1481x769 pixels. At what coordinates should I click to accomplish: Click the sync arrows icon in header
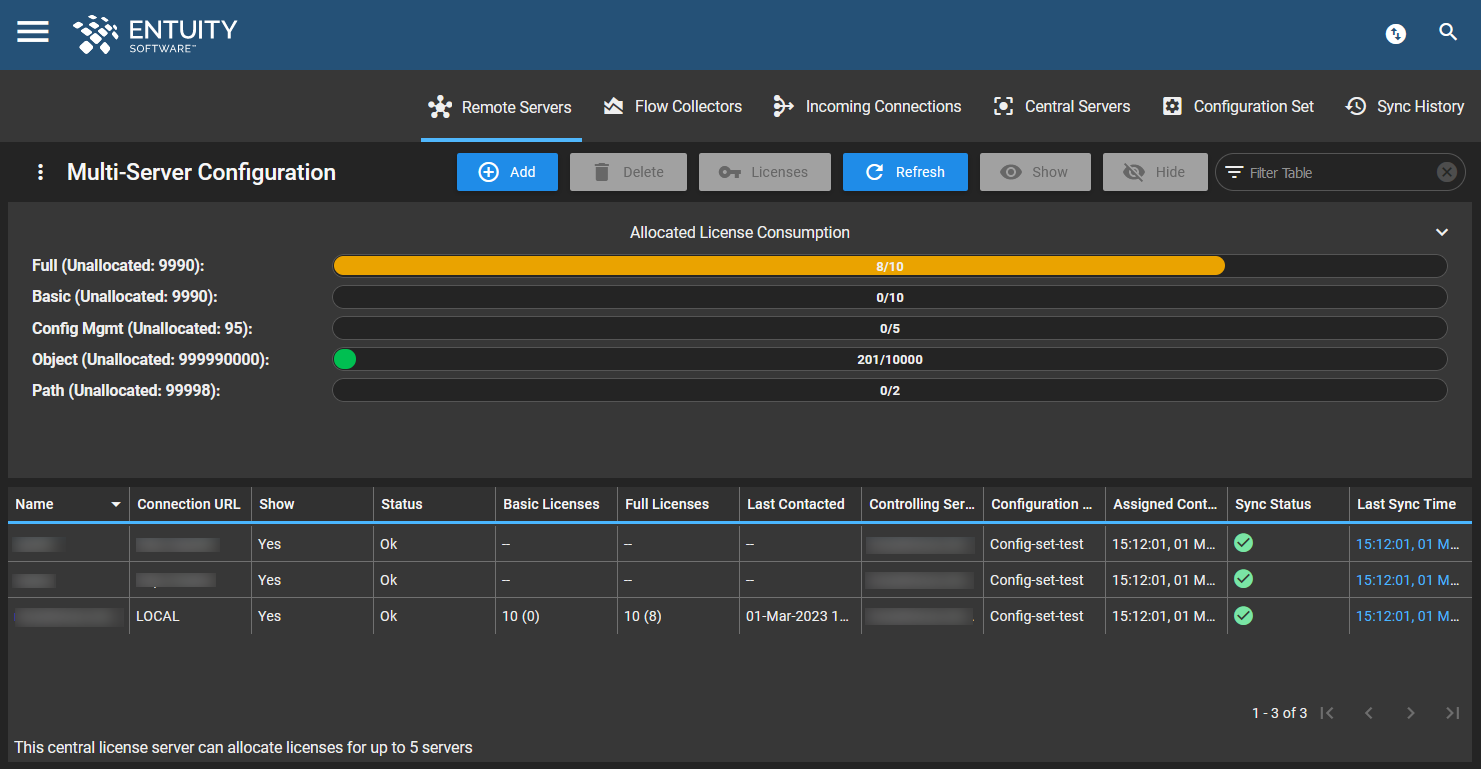[1396, 34]
